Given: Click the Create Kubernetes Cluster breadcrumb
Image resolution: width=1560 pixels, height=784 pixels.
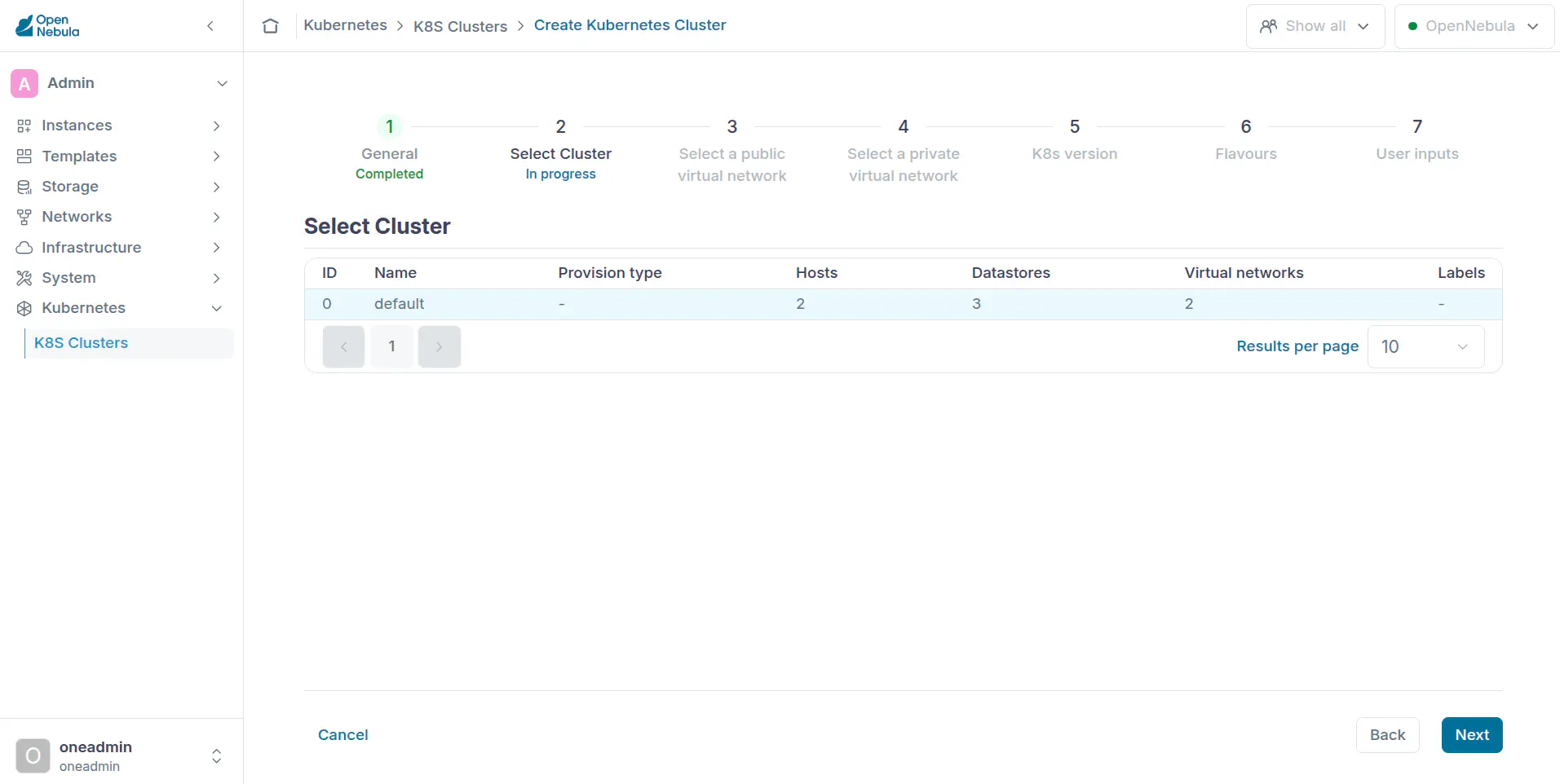Looking at the screenshot, I should click(630, 25).
